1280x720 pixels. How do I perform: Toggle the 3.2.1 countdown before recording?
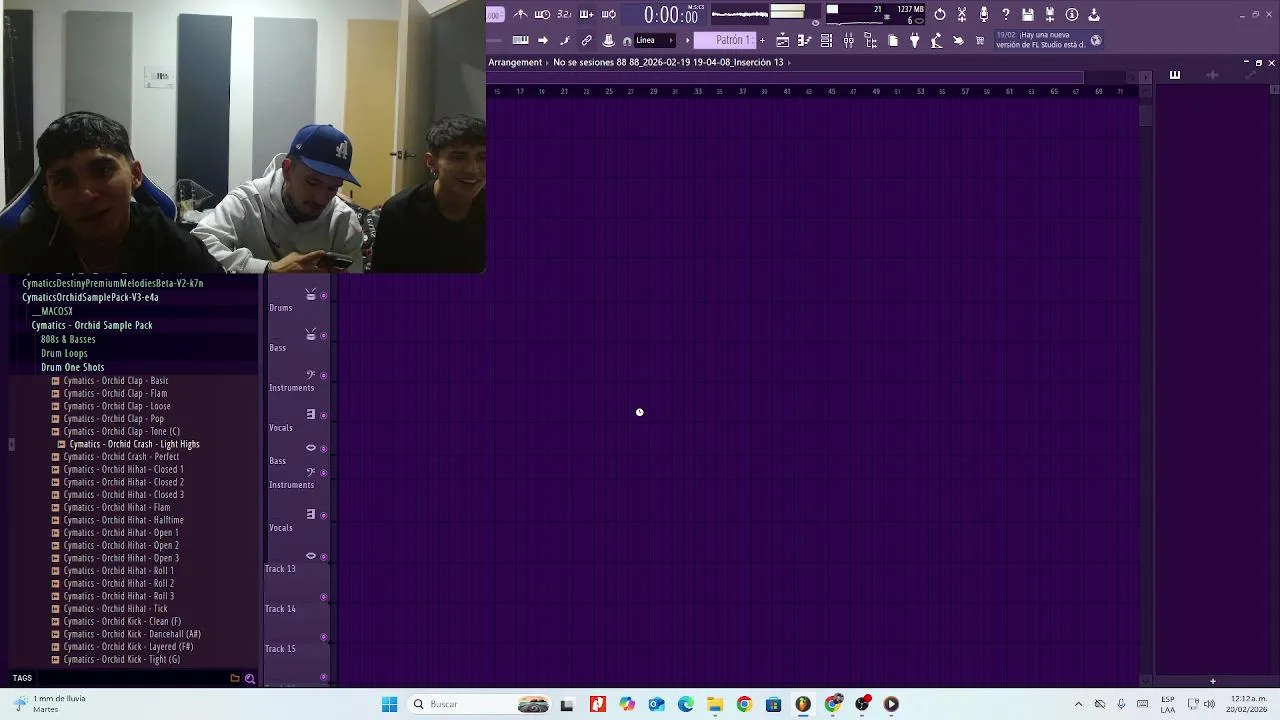[564, 14]
